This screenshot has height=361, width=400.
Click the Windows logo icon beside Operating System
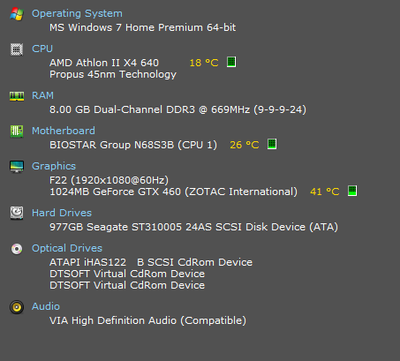(x=17, y=14)
